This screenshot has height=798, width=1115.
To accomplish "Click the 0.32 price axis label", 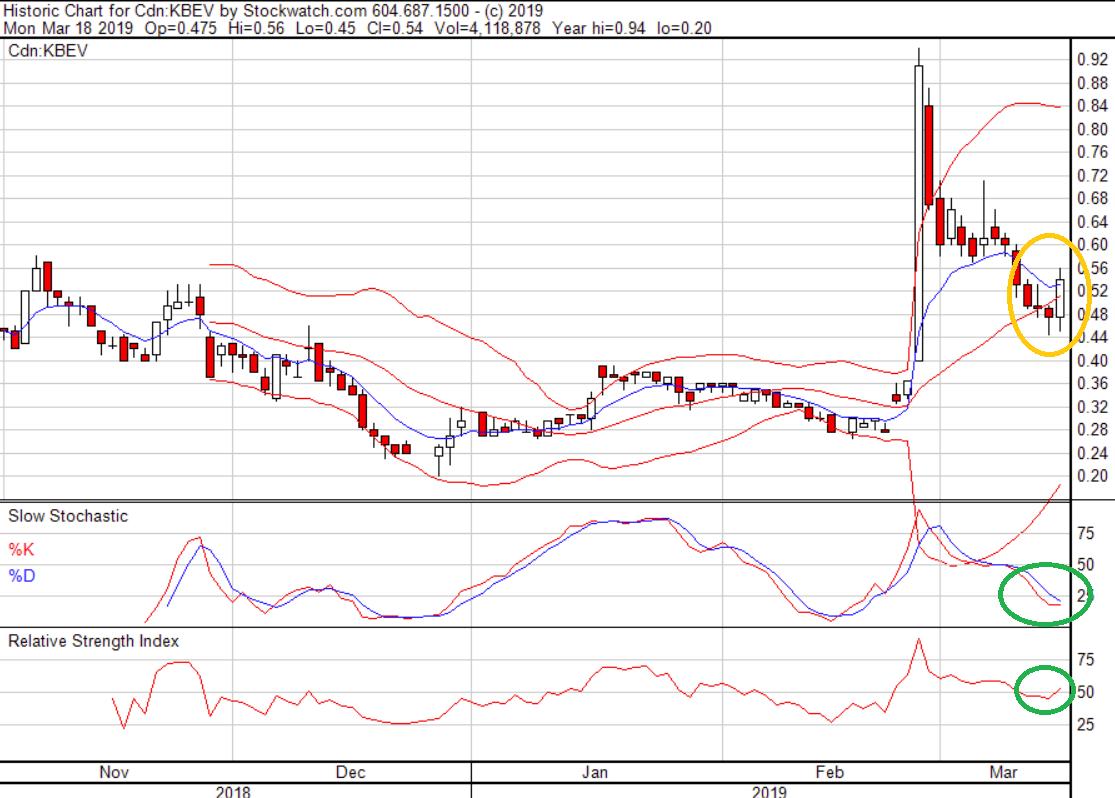I will click(x=1092, y=407).
